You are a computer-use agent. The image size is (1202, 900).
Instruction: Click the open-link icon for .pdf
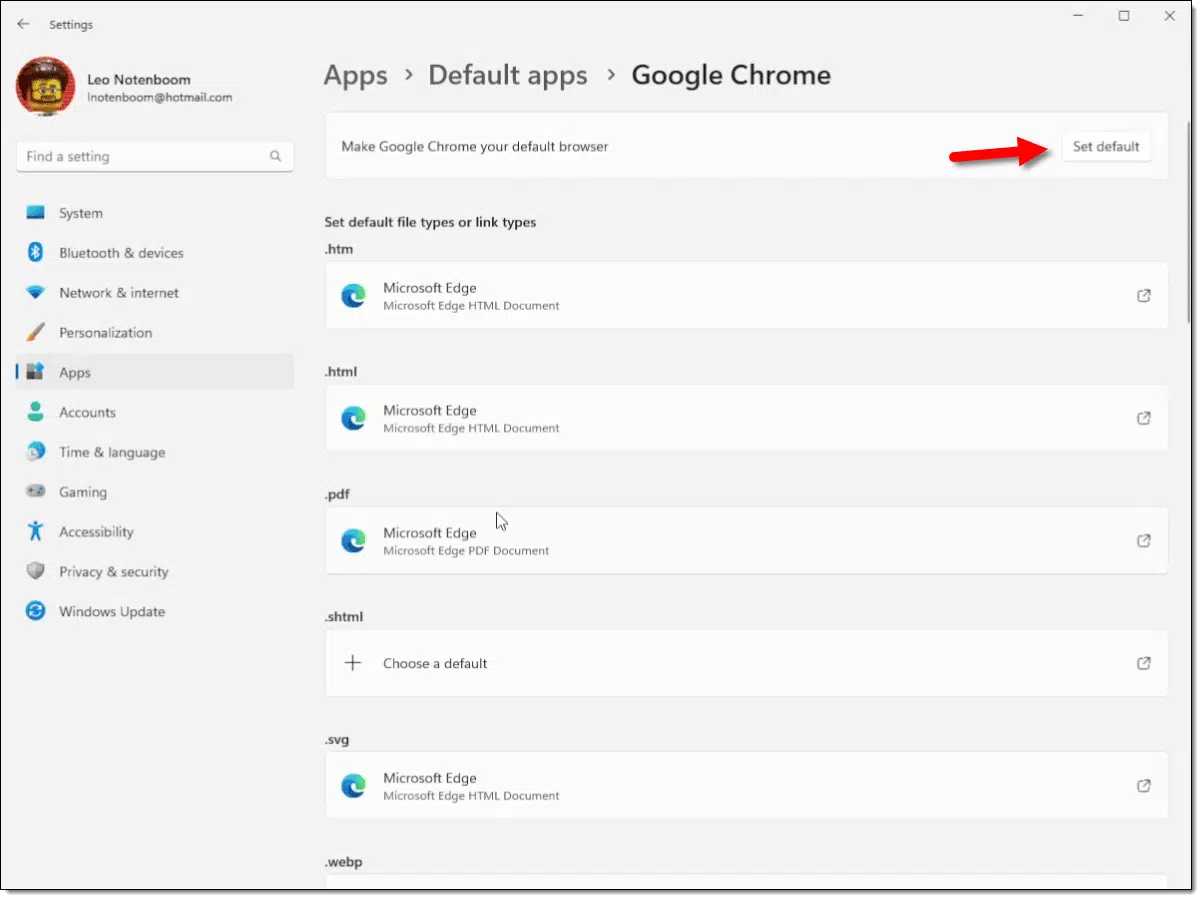point(1144,541)
